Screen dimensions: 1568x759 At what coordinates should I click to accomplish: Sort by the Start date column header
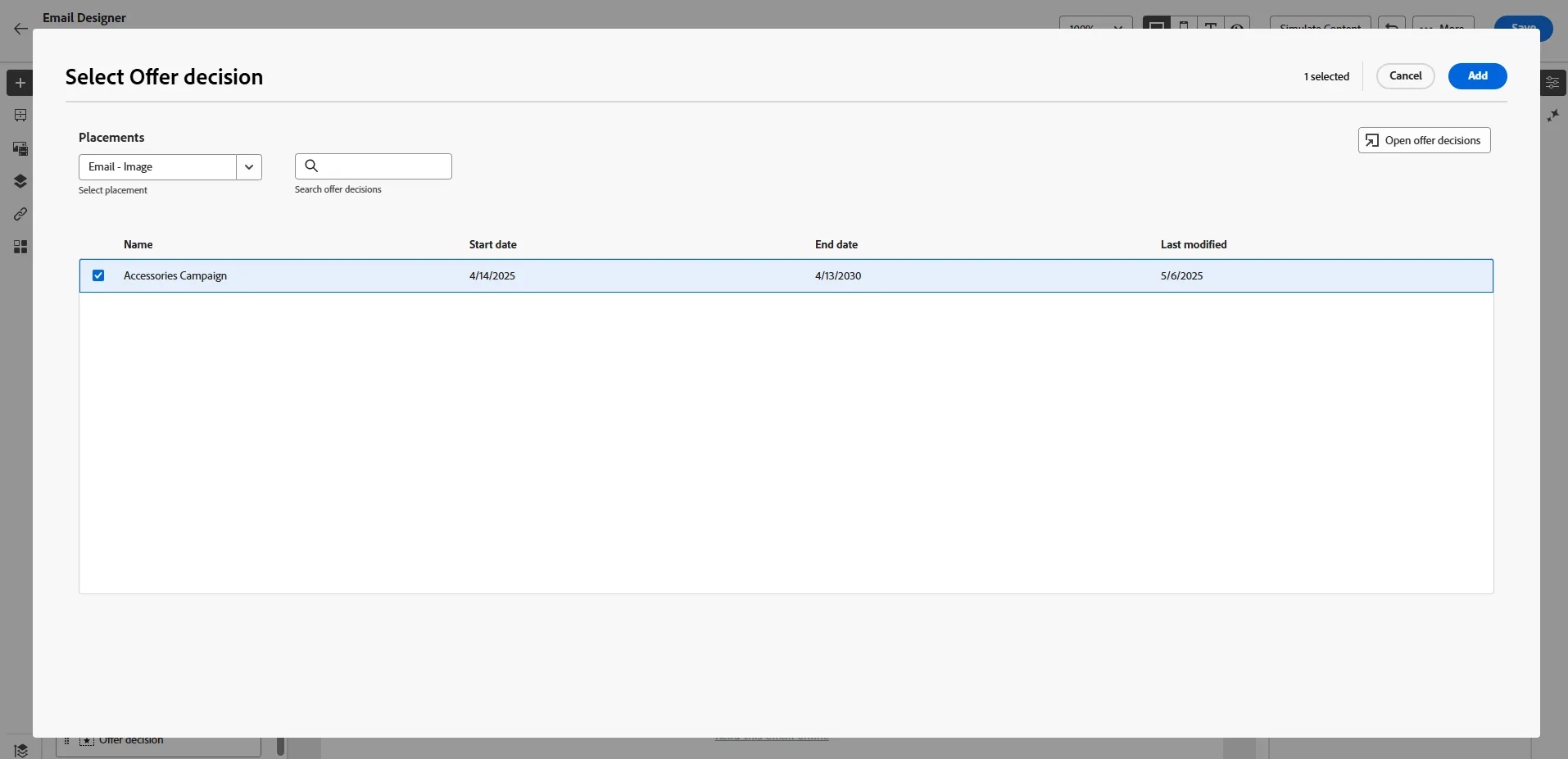click(x=492, y=244)
